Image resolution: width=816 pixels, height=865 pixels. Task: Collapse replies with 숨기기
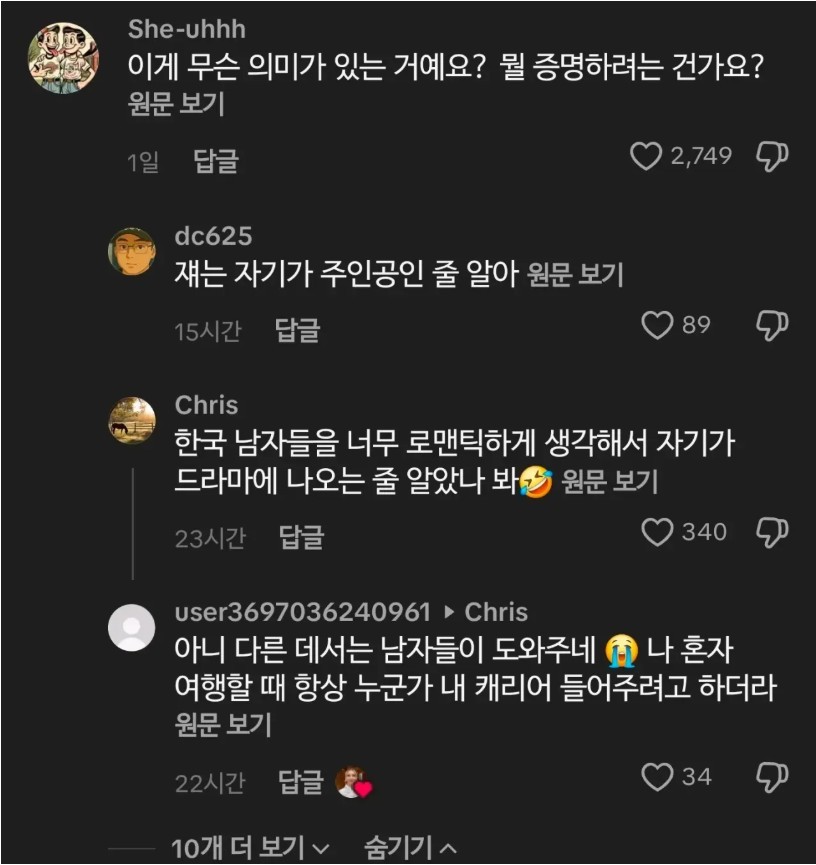coord(410,849)
